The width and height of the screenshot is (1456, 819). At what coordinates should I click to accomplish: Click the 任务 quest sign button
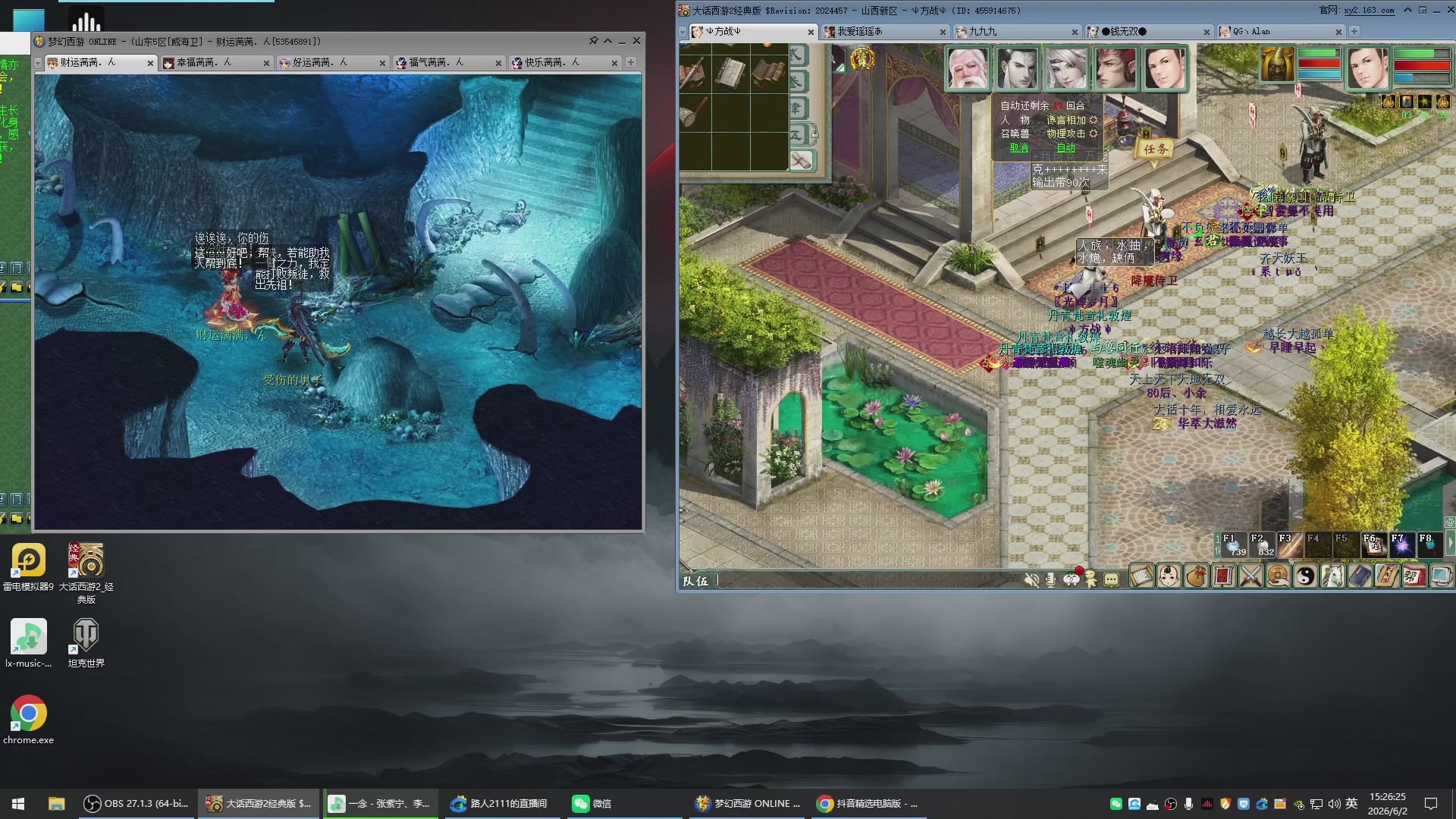click(x=1154, y=149)
